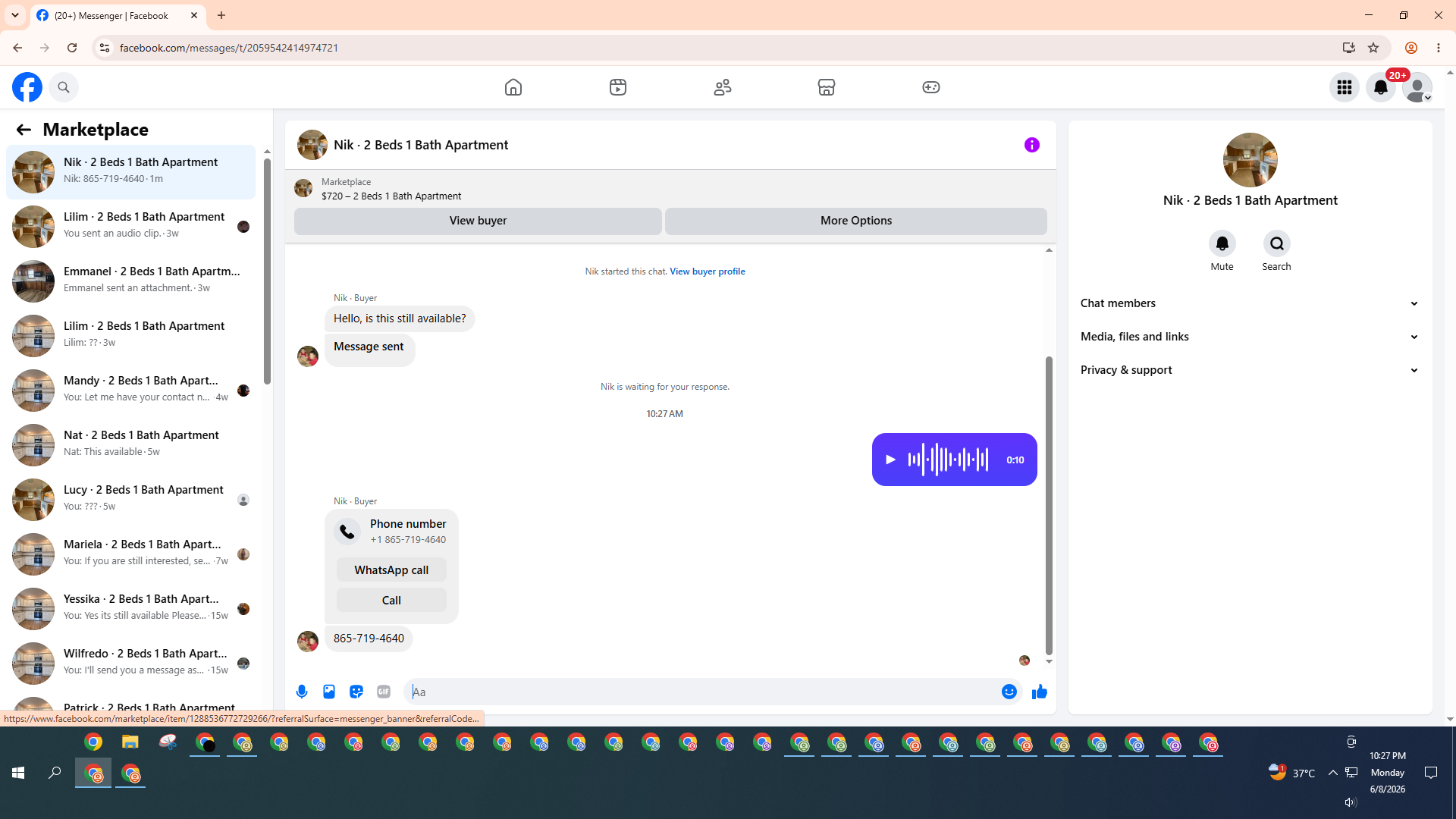Open the Windows notification center

(1431, 773)
